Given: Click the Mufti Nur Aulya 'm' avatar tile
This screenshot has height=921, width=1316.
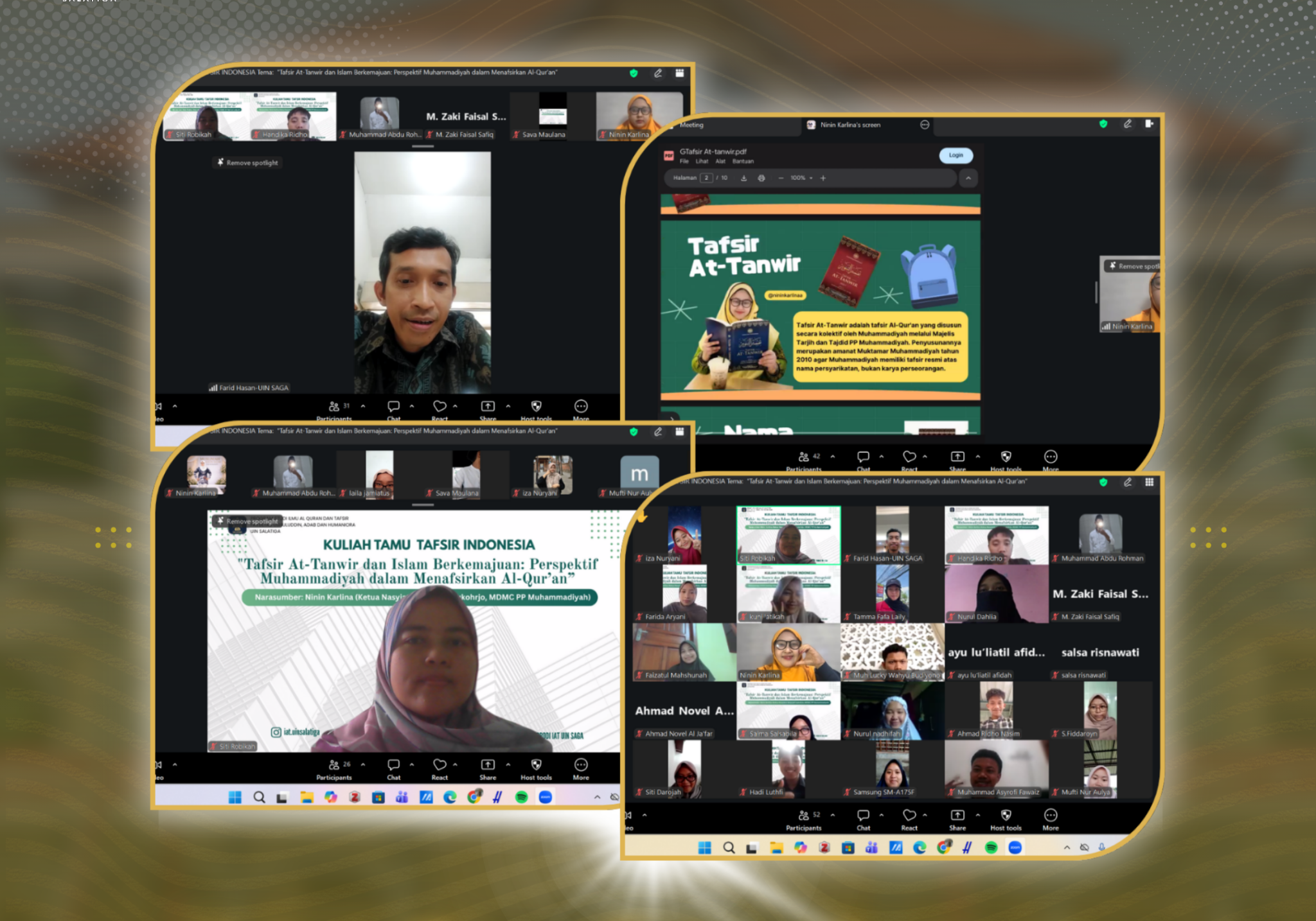Looking at the screenshot, I should point(639,474).
